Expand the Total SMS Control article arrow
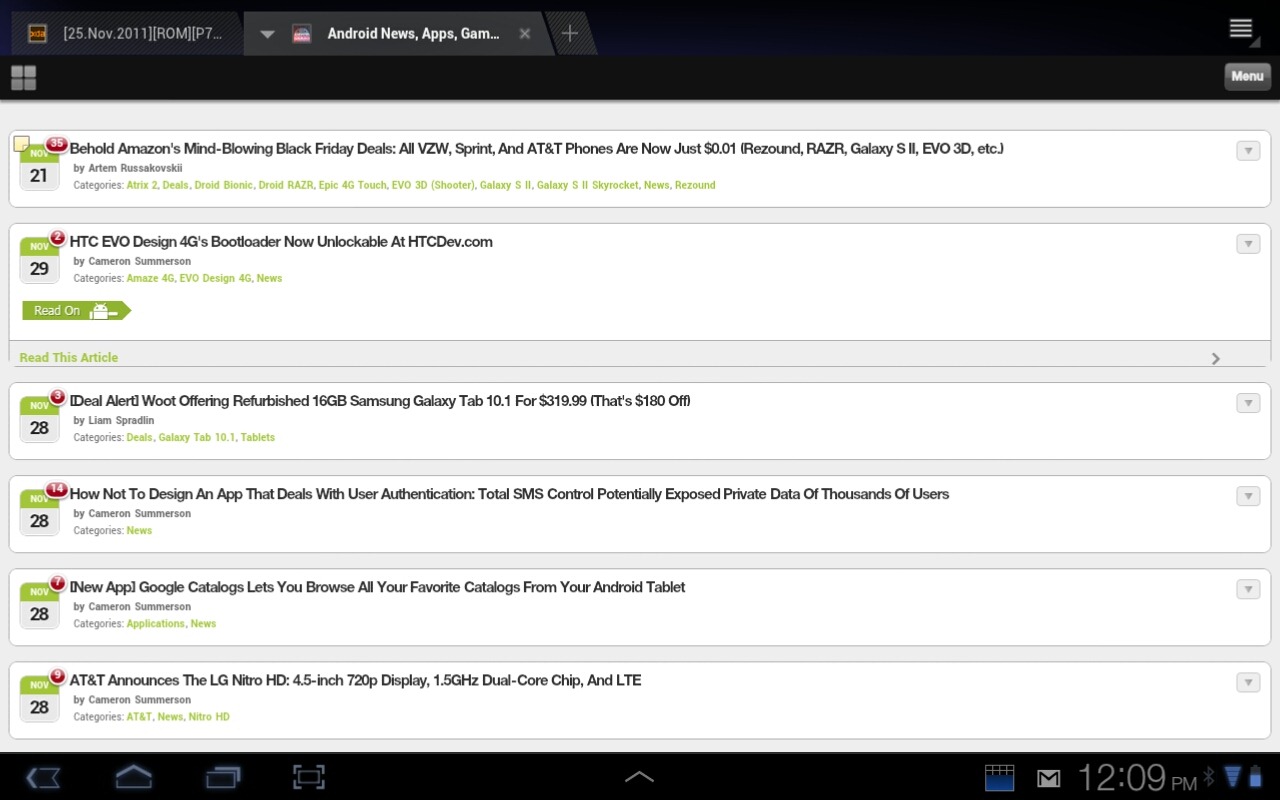 pos(1248,496)
